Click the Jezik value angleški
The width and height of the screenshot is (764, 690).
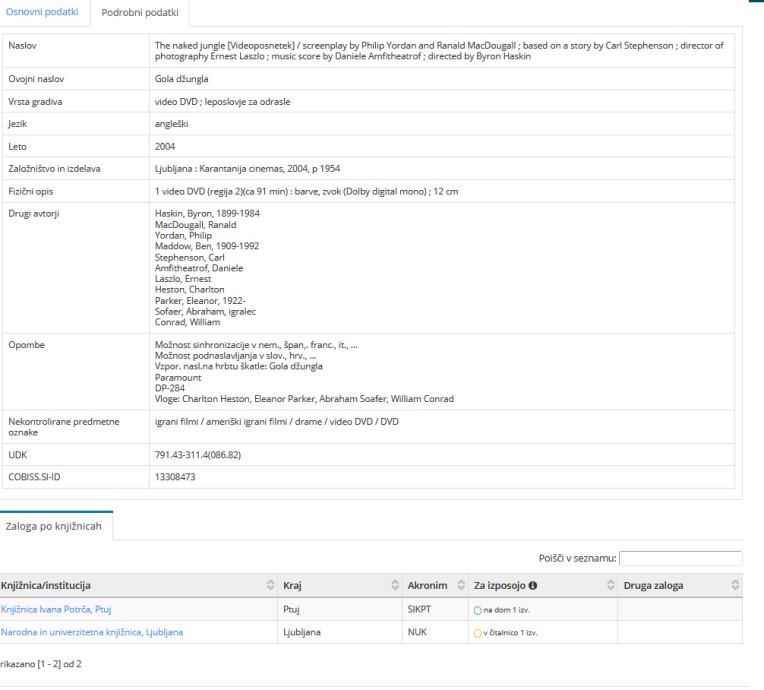coord(172,124)
